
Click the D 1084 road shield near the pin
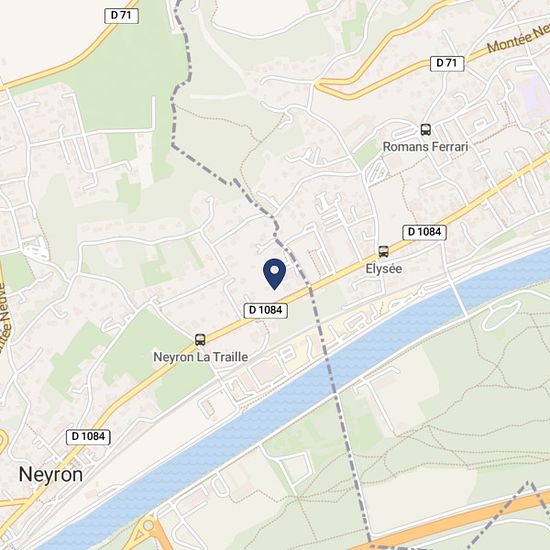pyautogui.click(x=266, y=310)
